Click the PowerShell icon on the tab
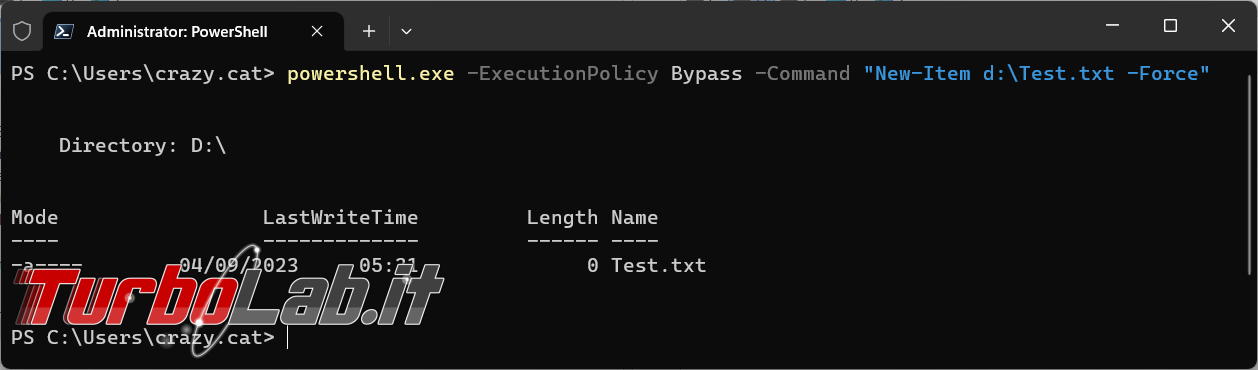The width and height of the screenshot is (1258, 370). pyautogui.click(x=62, y=31)
